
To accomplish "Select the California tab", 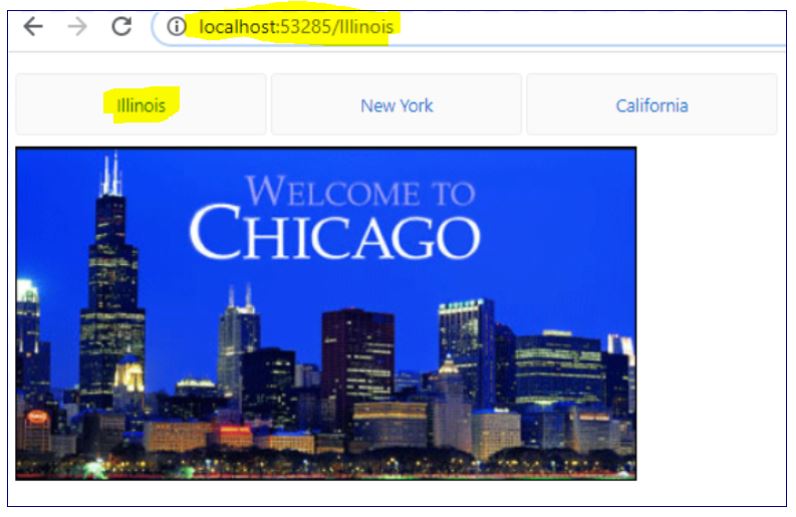I will [651, 105].
